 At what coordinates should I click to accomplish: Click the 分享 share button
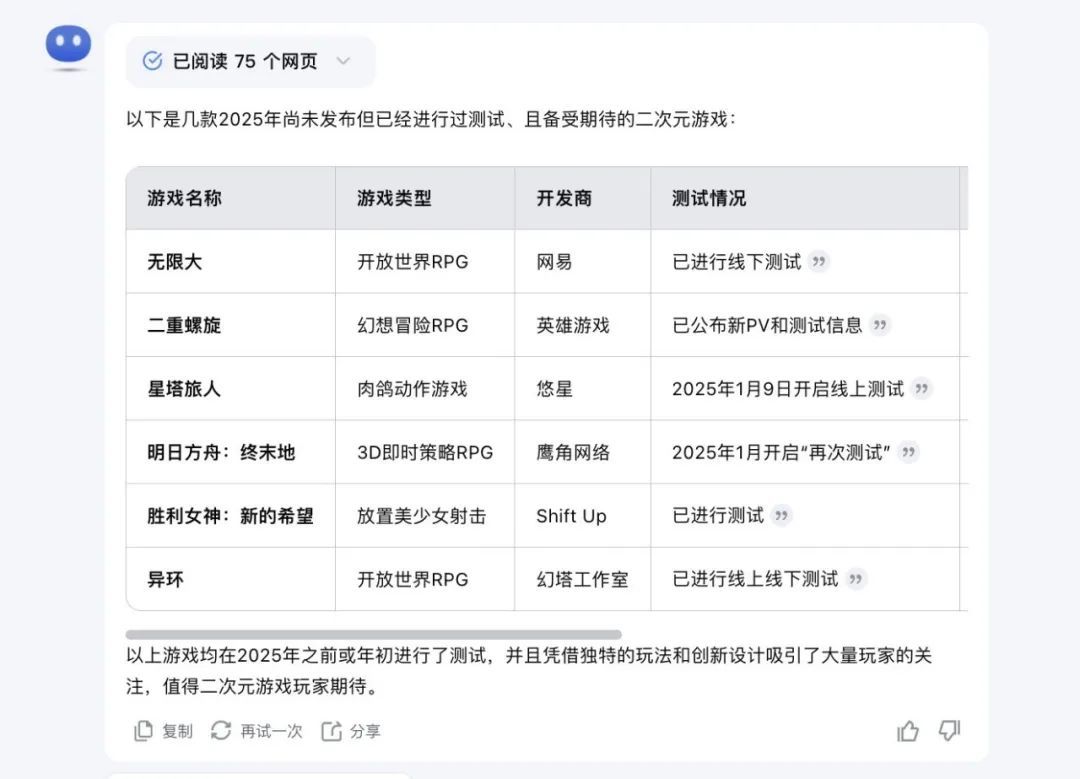(x=351, y=731)
